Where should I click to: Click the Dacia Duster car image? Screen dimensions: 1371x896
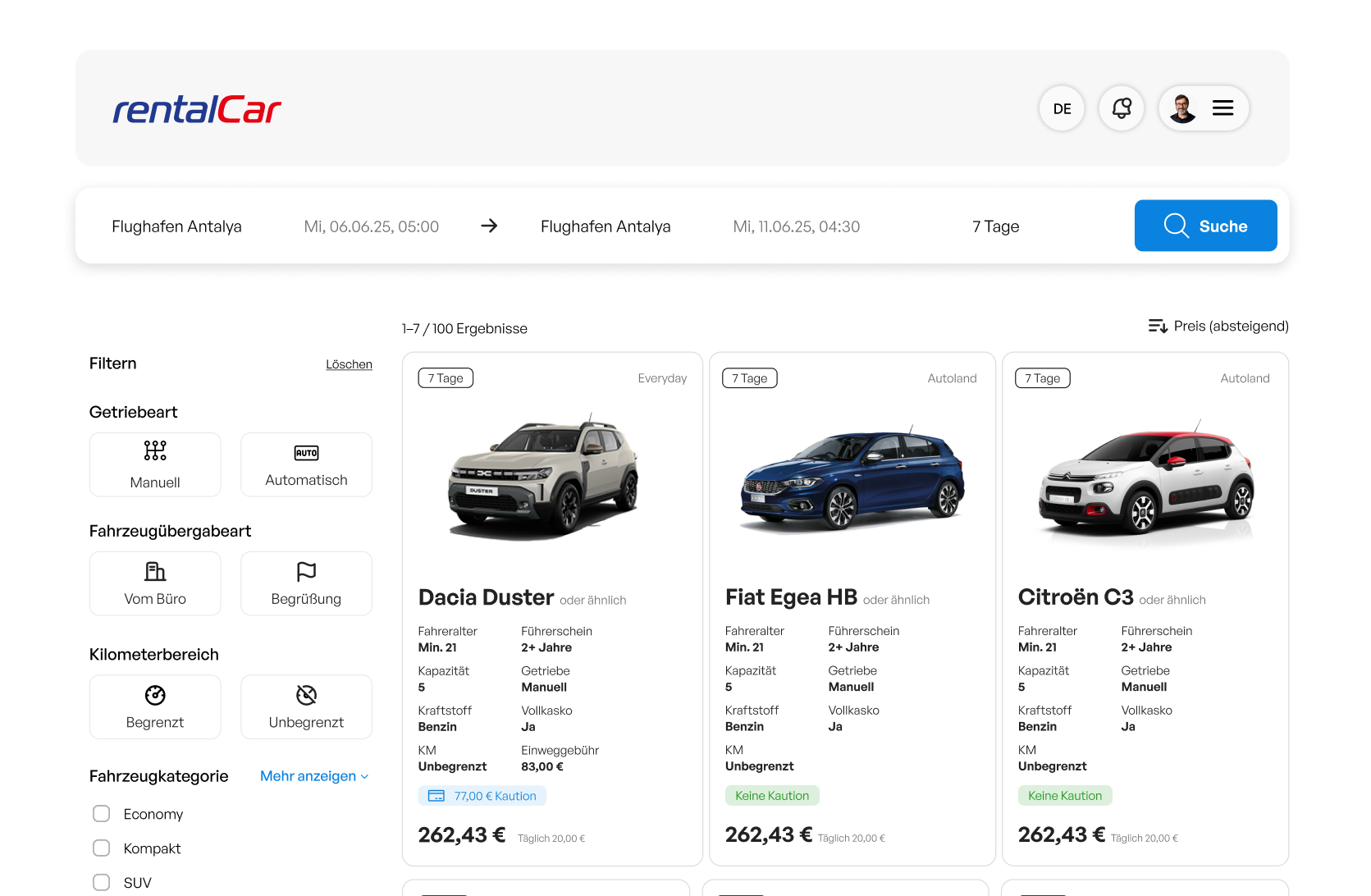tap(543, 478)
